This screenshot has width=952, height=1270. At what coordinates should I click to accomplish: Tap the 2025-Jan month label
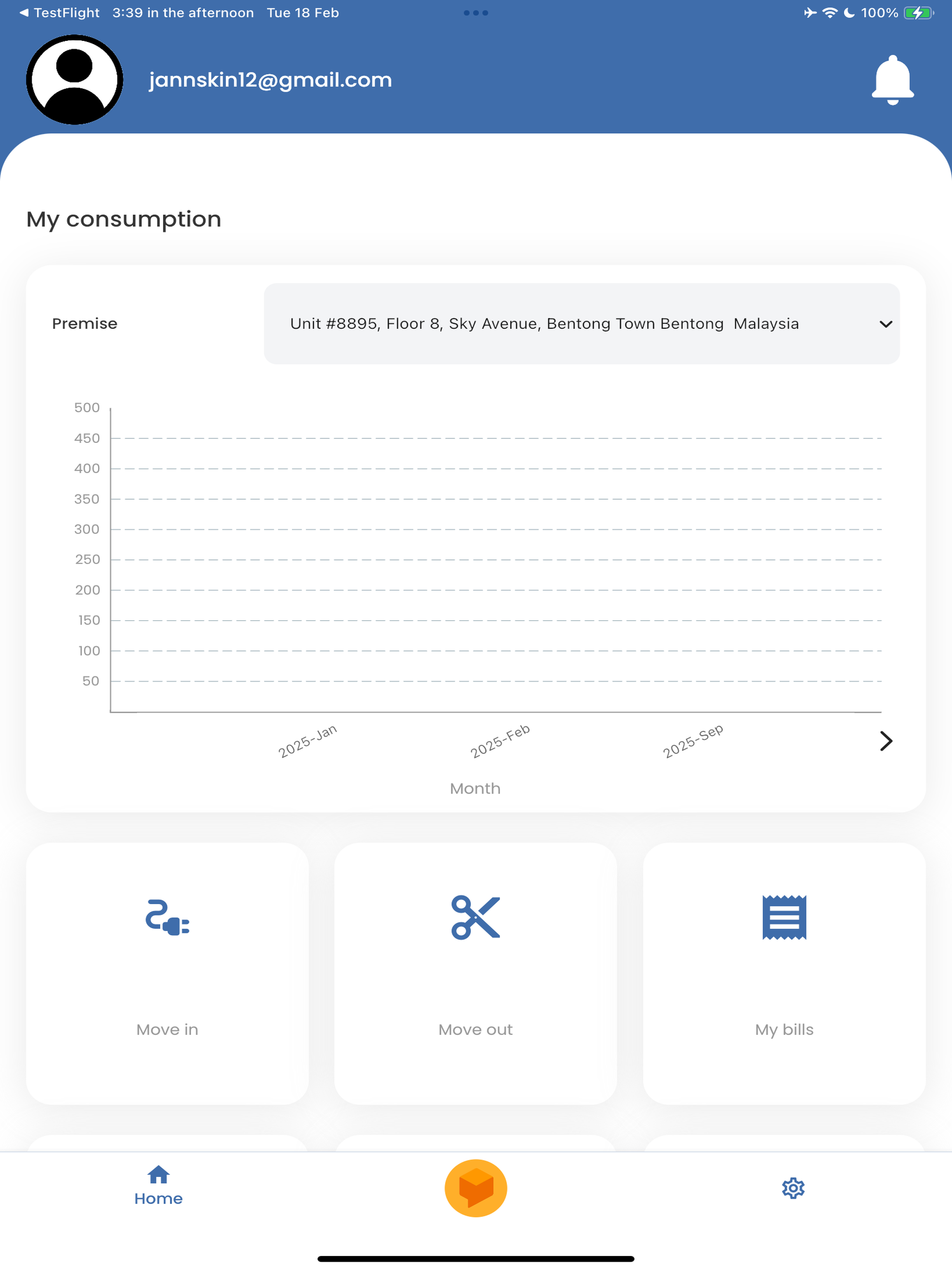(x=308, y=741)
